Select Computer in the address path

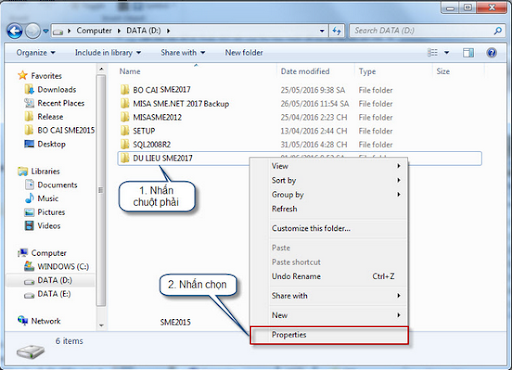point(94,31)
